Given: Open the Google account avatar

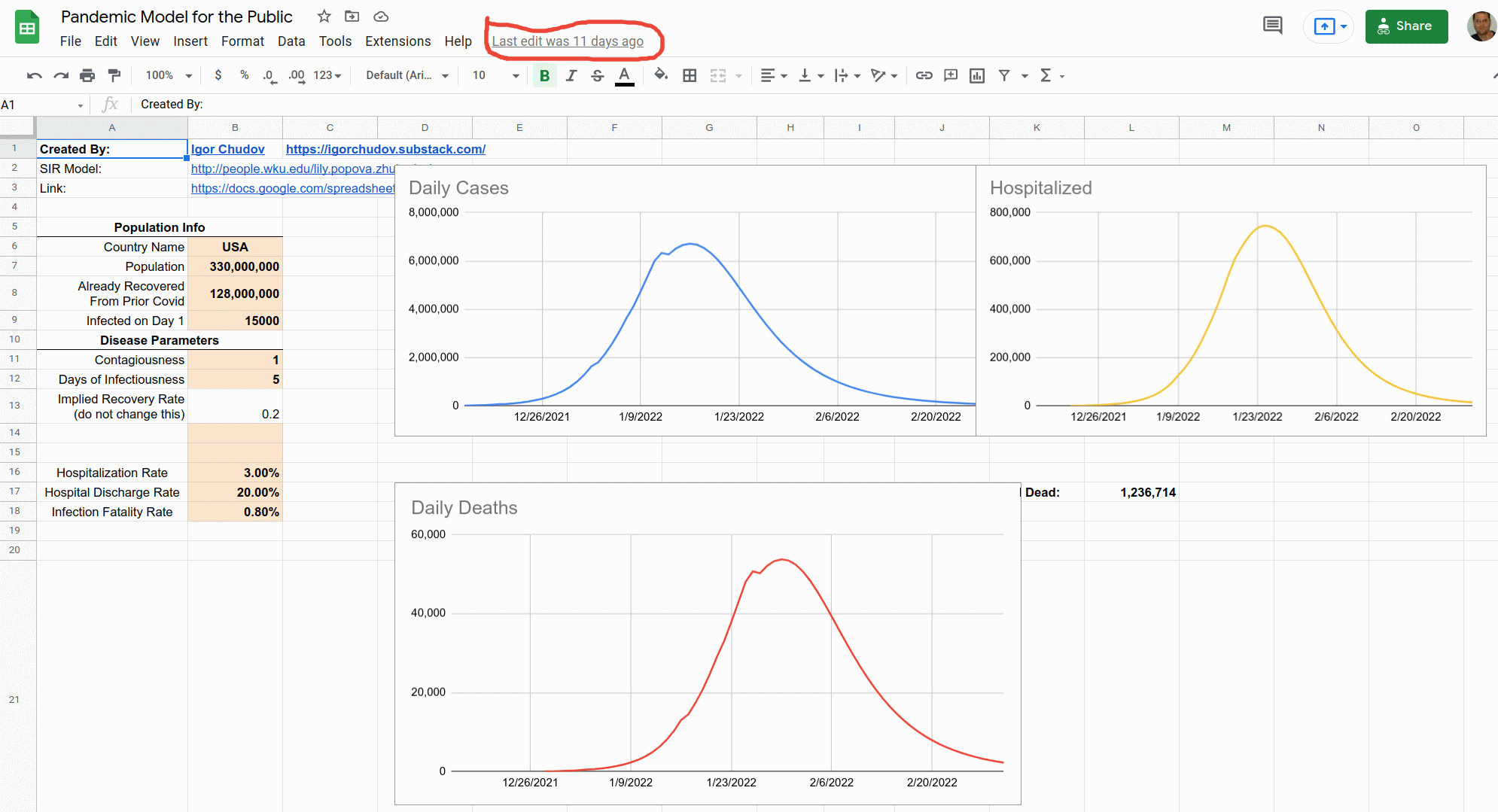Looking at the screenshot, I should 1481,26.
